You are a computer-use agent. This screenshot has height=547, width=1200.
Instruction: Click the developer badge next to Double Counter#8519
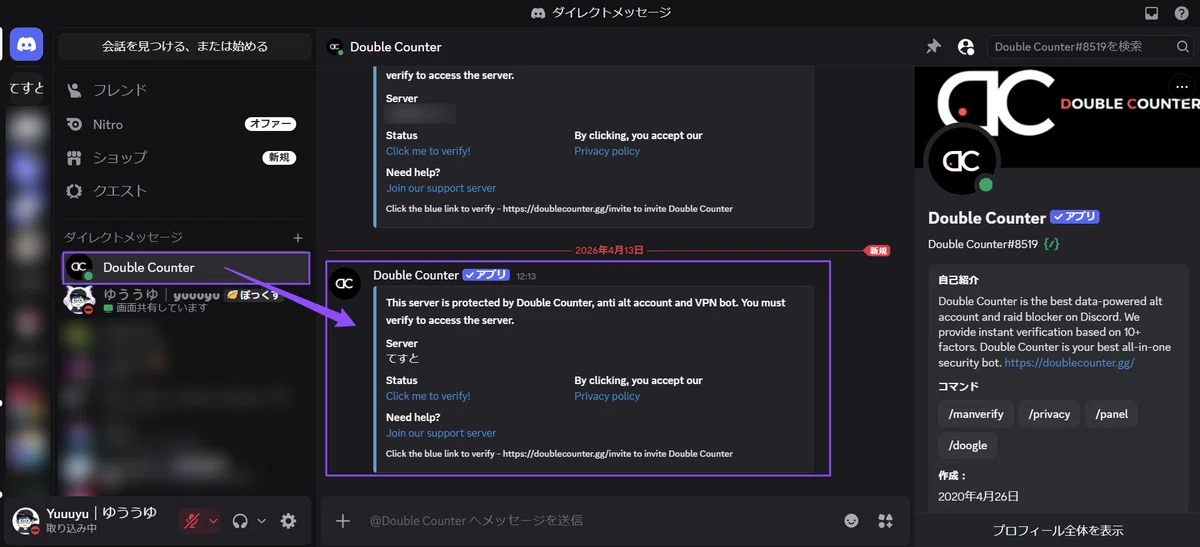[x=1051, y=244]
